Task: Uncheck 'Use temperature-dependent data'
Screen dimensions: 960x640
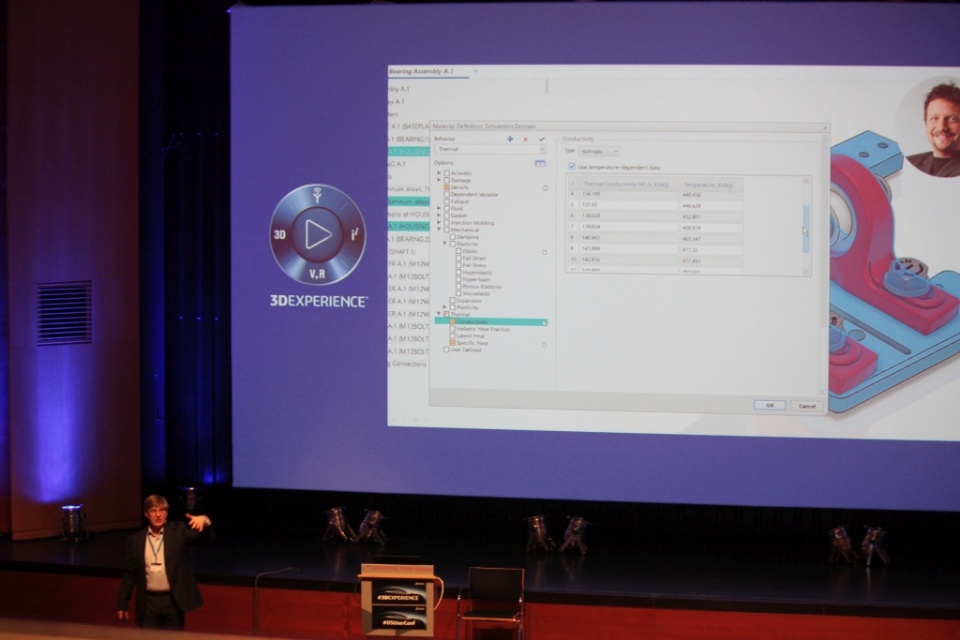Action: pos(572,167)
